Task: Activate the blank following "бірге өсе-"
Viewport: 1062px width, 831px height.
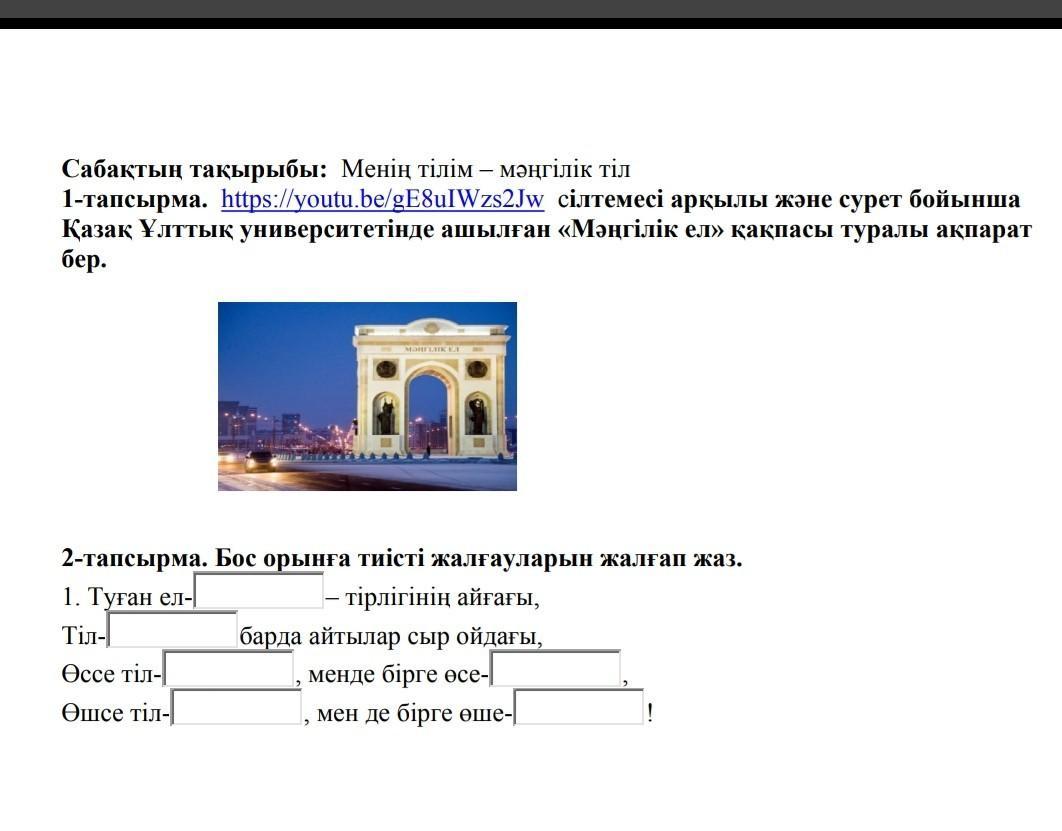Action: click(x=555, y=669)
